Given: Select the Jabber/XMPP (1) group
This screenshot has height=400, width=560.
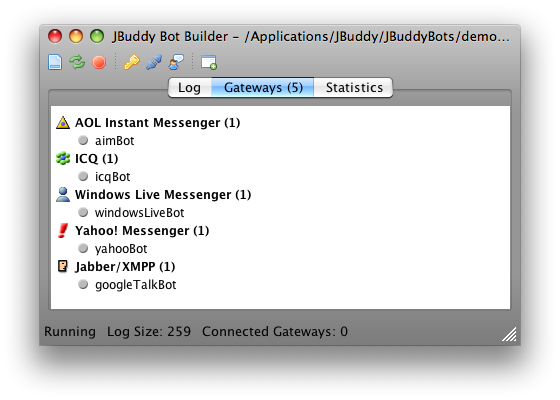Looking at the screenshot, I should (125, 267).
